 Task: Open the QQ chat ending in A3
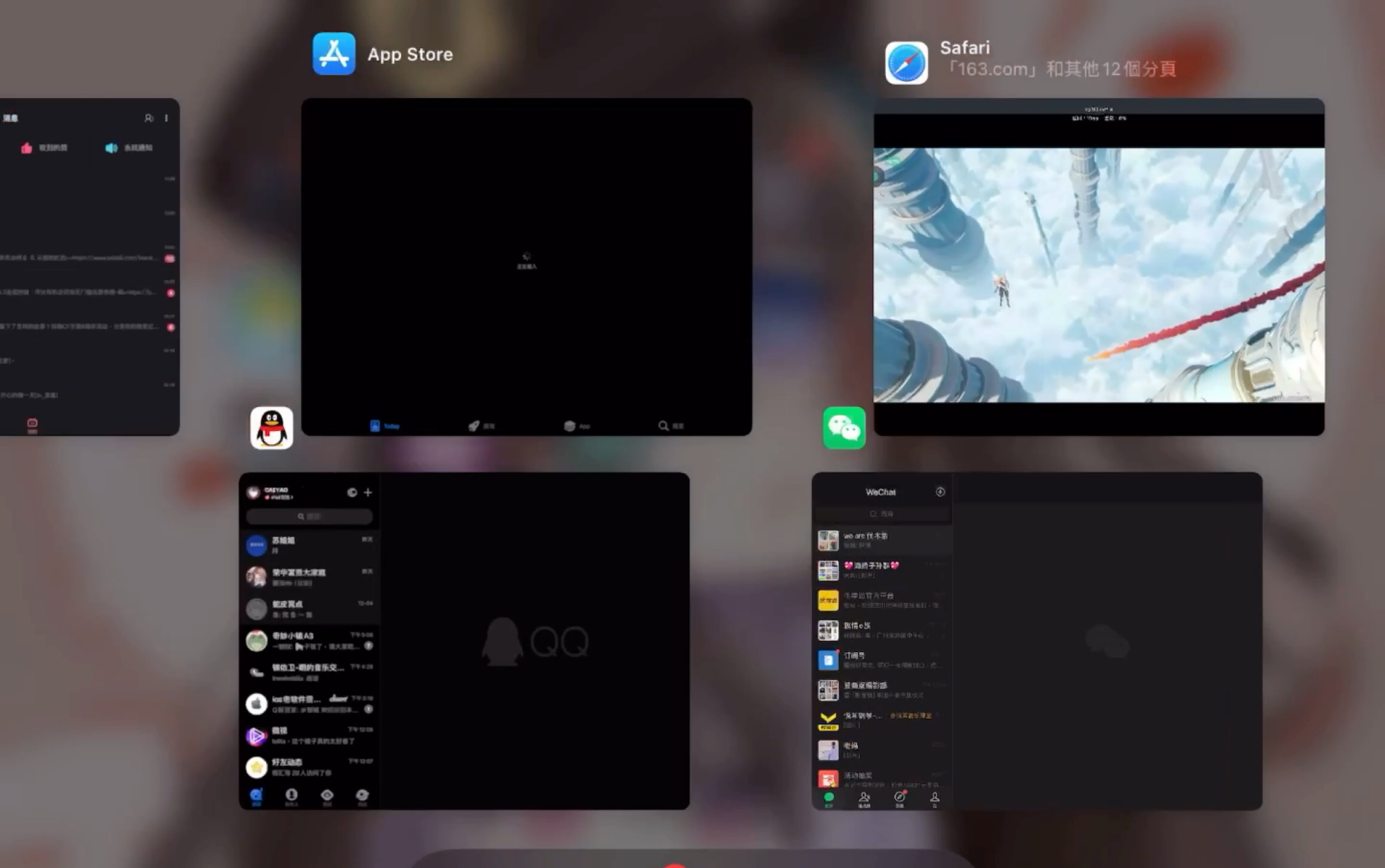310,640
